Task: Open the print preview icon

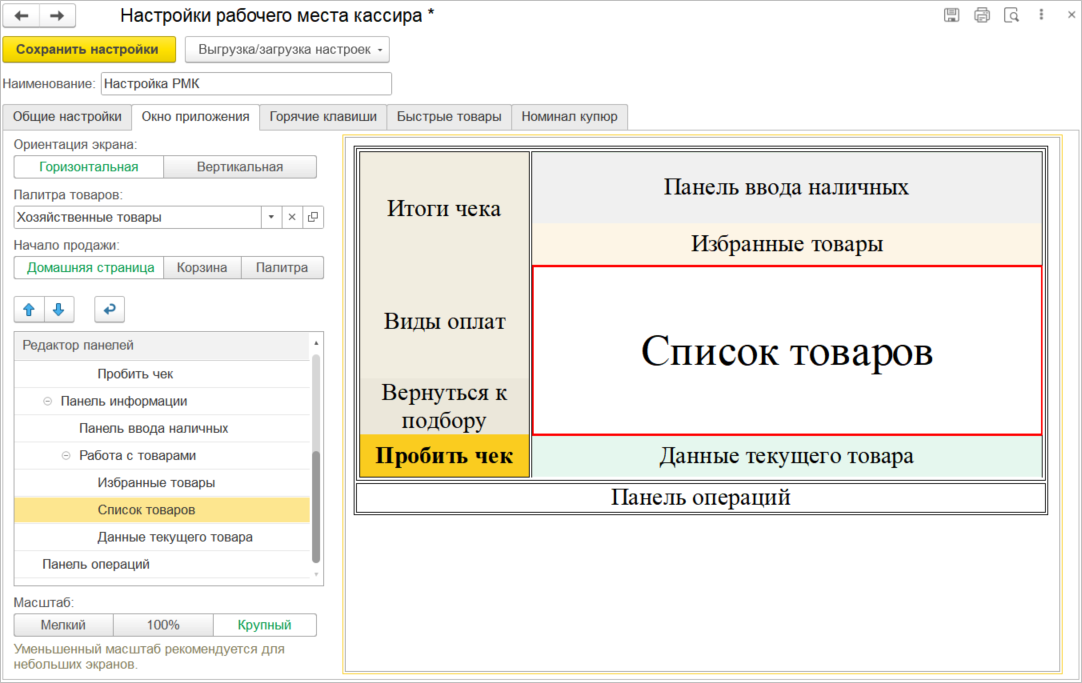Action: tap(1012, 15)
